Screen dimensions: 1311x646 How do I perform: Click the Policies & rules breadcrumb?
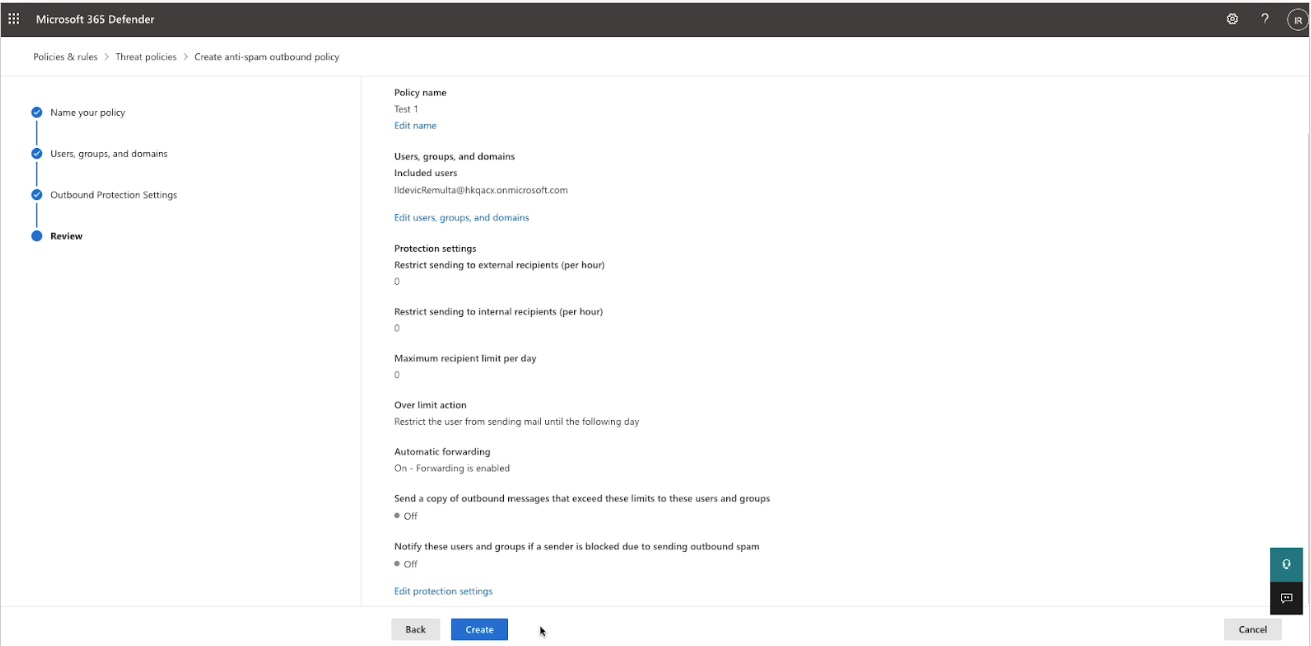coord(66,57)
